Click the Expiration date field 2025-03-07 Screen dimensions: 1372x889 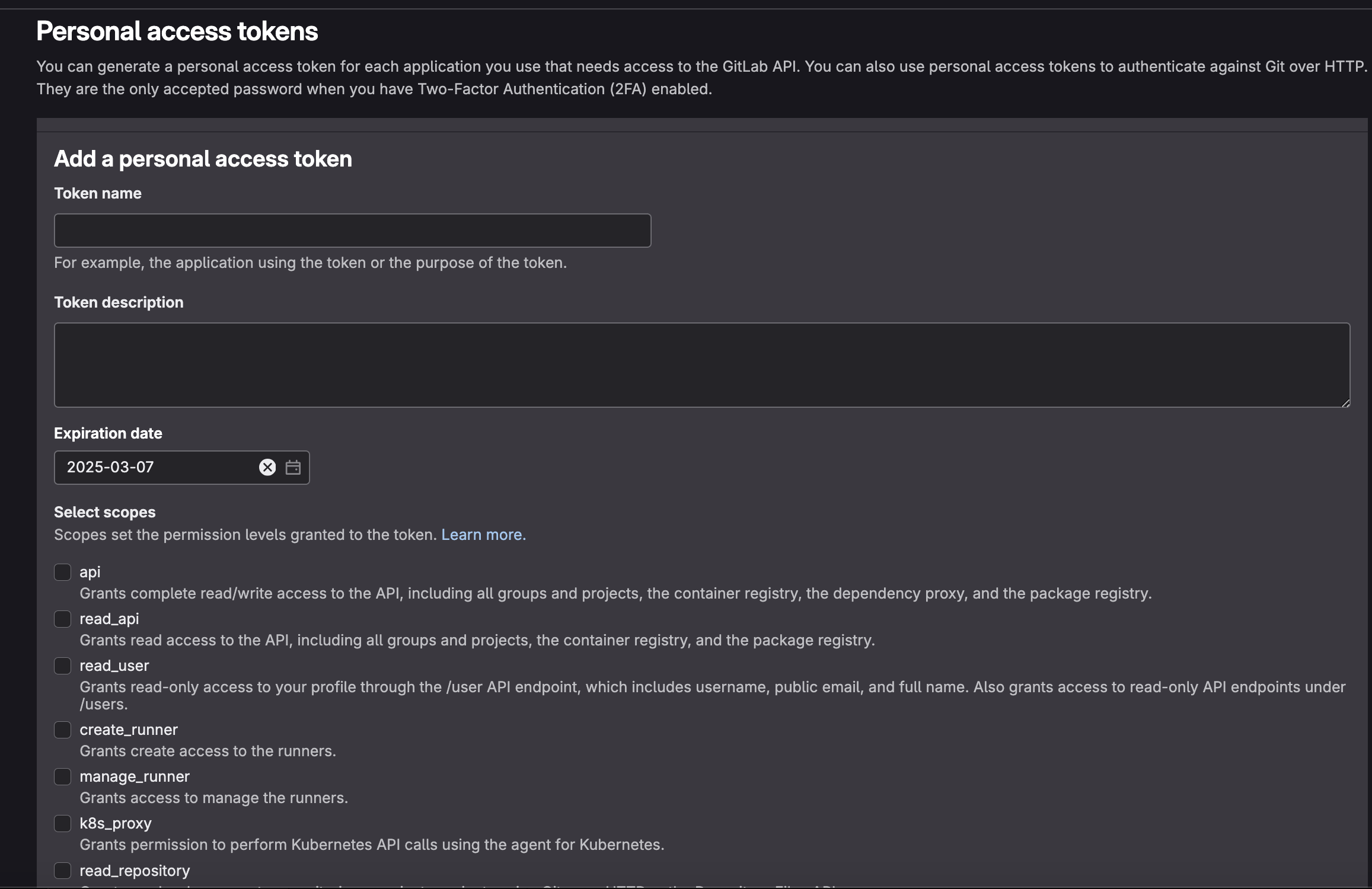(x=154, y=468)
